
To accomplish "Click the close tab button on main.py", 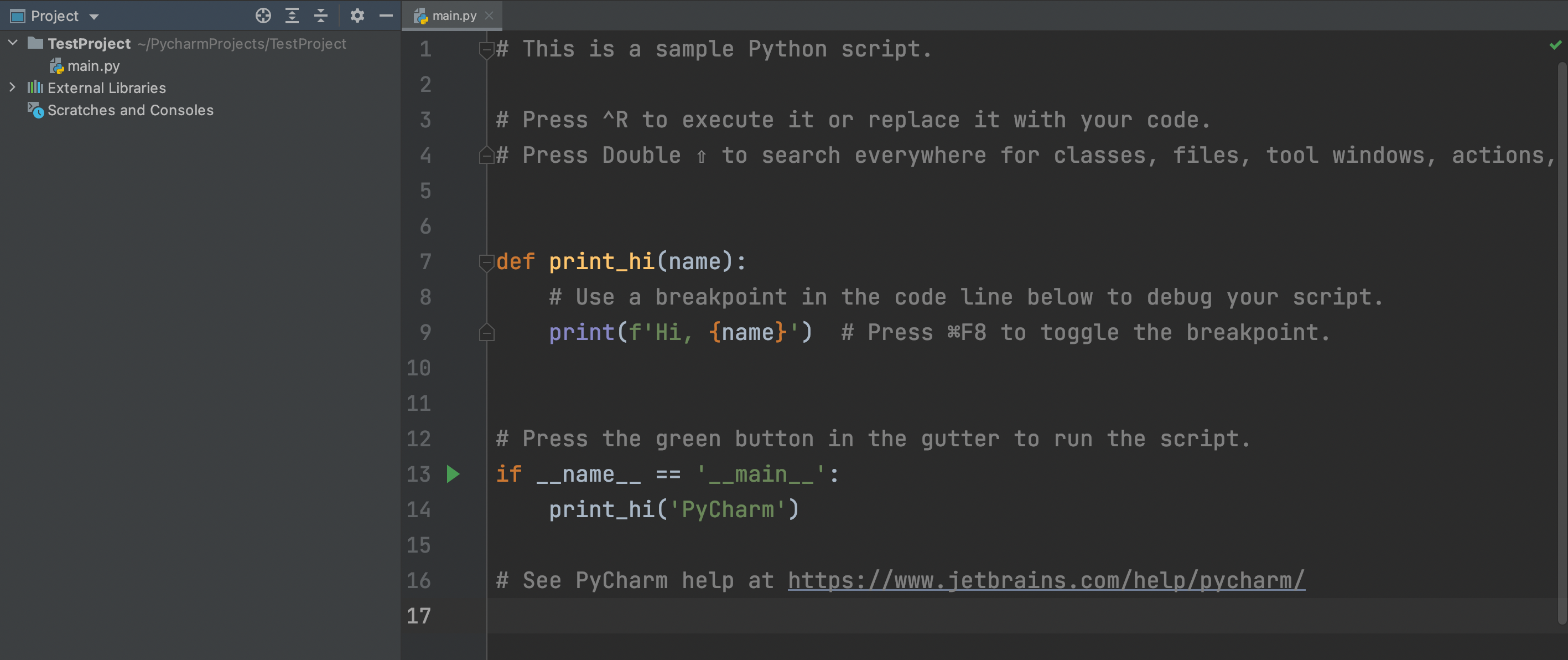I will [x=494, y=14].
